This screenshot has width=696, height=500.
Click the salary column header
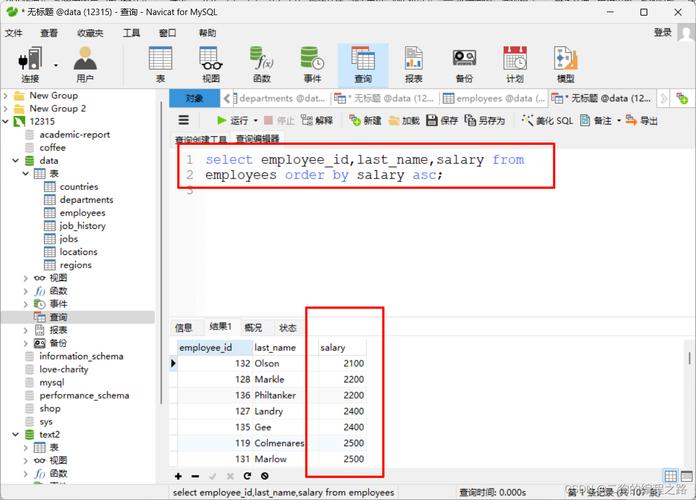click(342, 348)
